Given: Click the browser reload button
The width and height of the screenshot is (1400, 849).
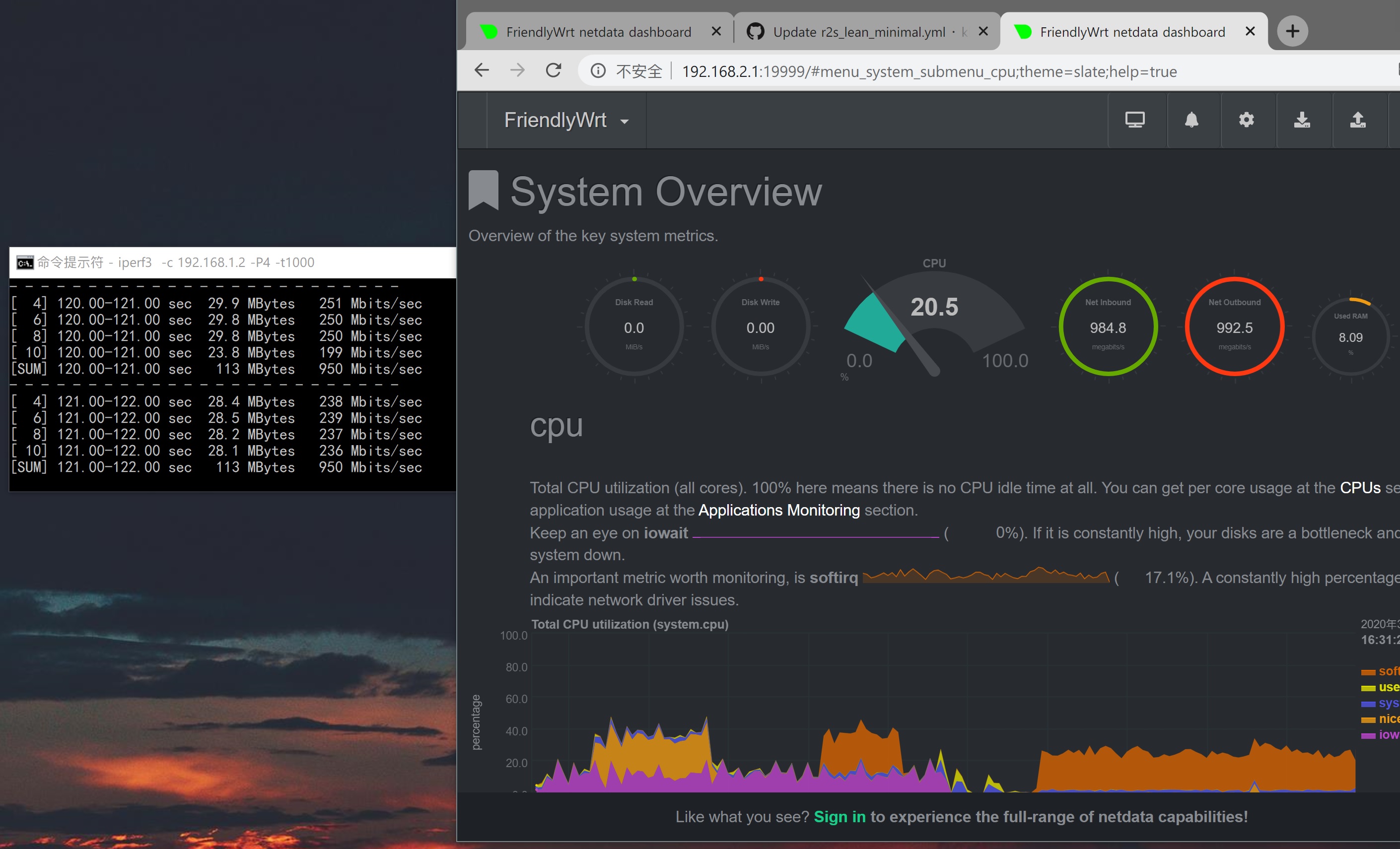Looking at the screenshot, I should [x=554, y=70].
